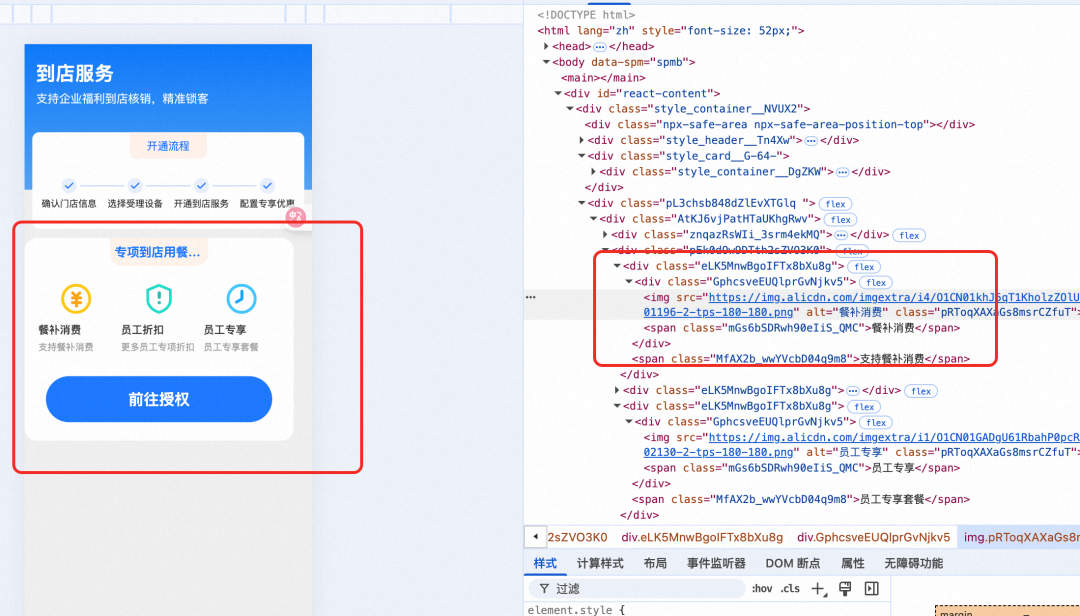The height and width of the screenshot is (616, 1080).
Task: Click the new style rule plus icon
Action: 818,589
